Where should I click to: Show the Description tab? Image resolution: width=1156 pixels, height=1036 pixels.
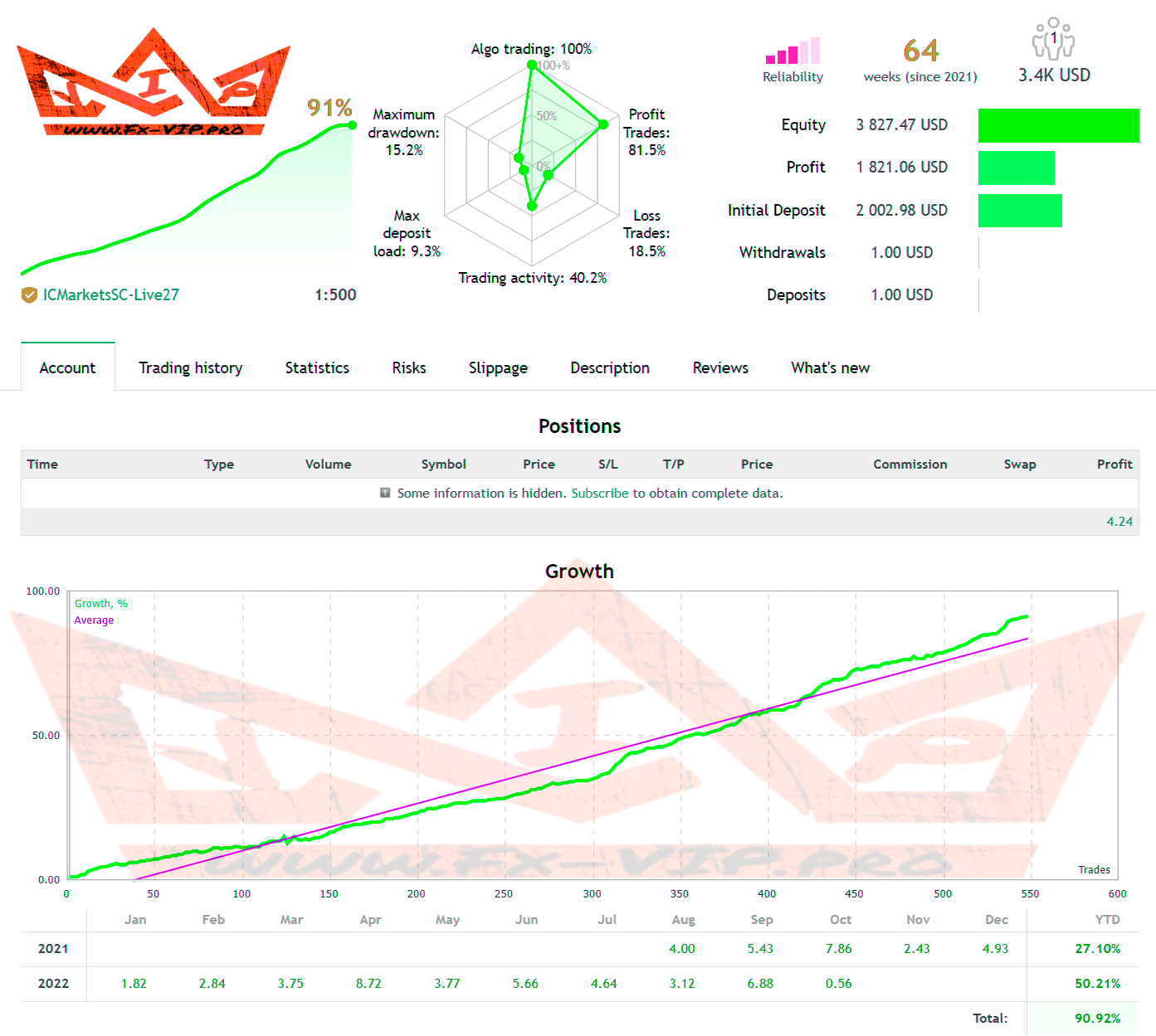610,367
